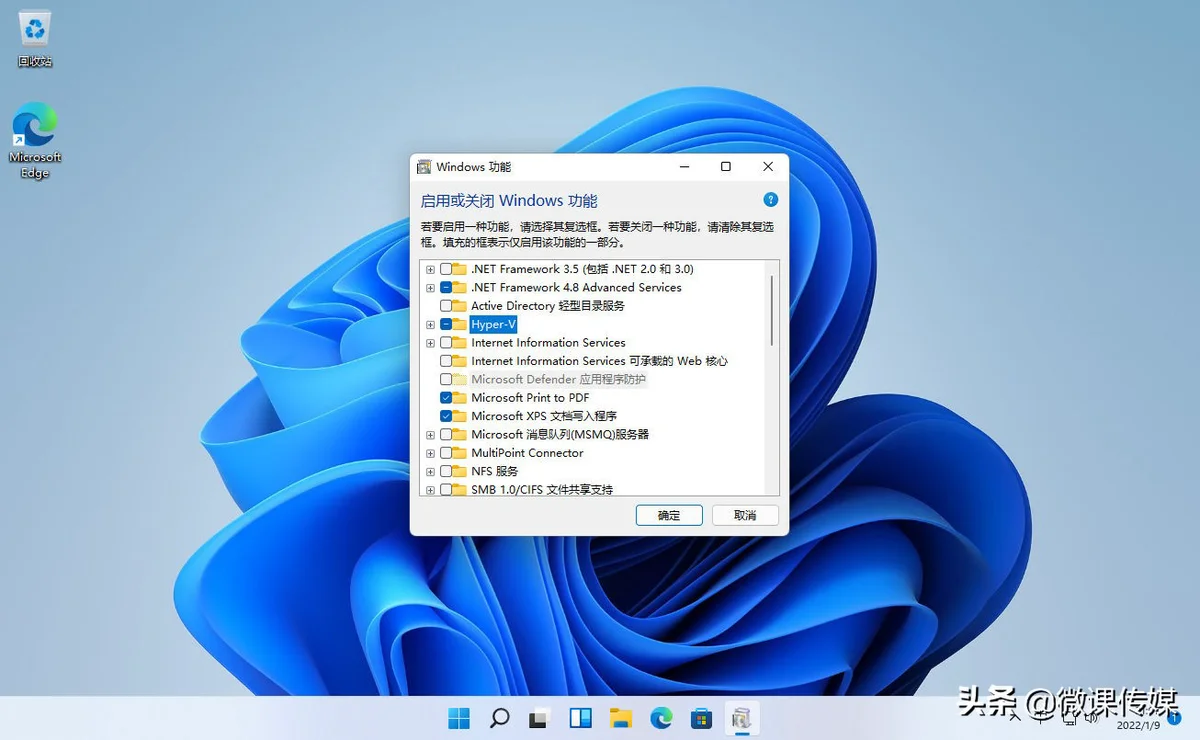Toggle the .NET Framework 4.8 Advanced Services checkbox
1200x740 pixels.
(x=446, y=287)
